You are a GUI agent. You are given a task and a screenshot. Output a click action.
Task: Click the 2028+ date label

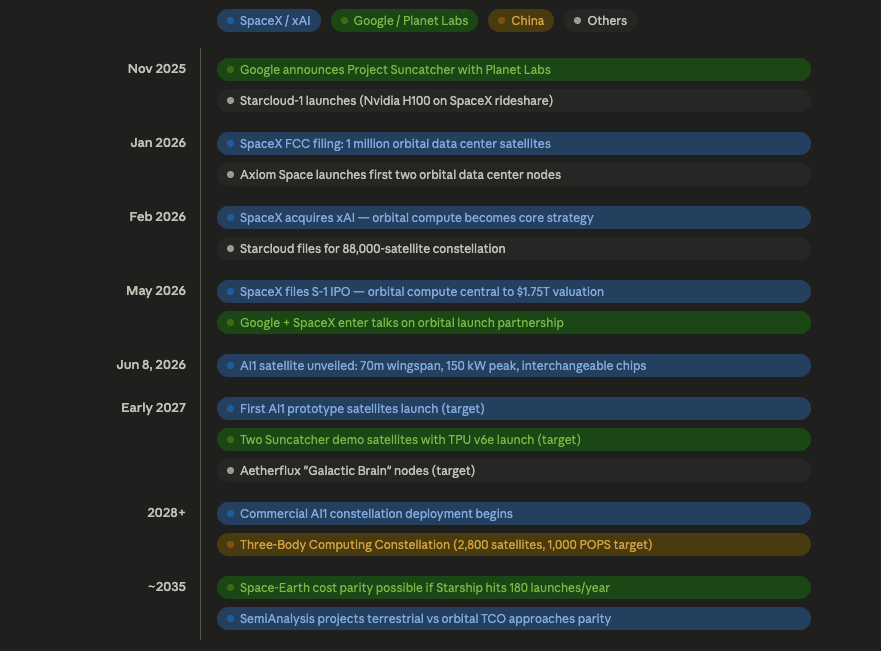(x=166, y=513)
